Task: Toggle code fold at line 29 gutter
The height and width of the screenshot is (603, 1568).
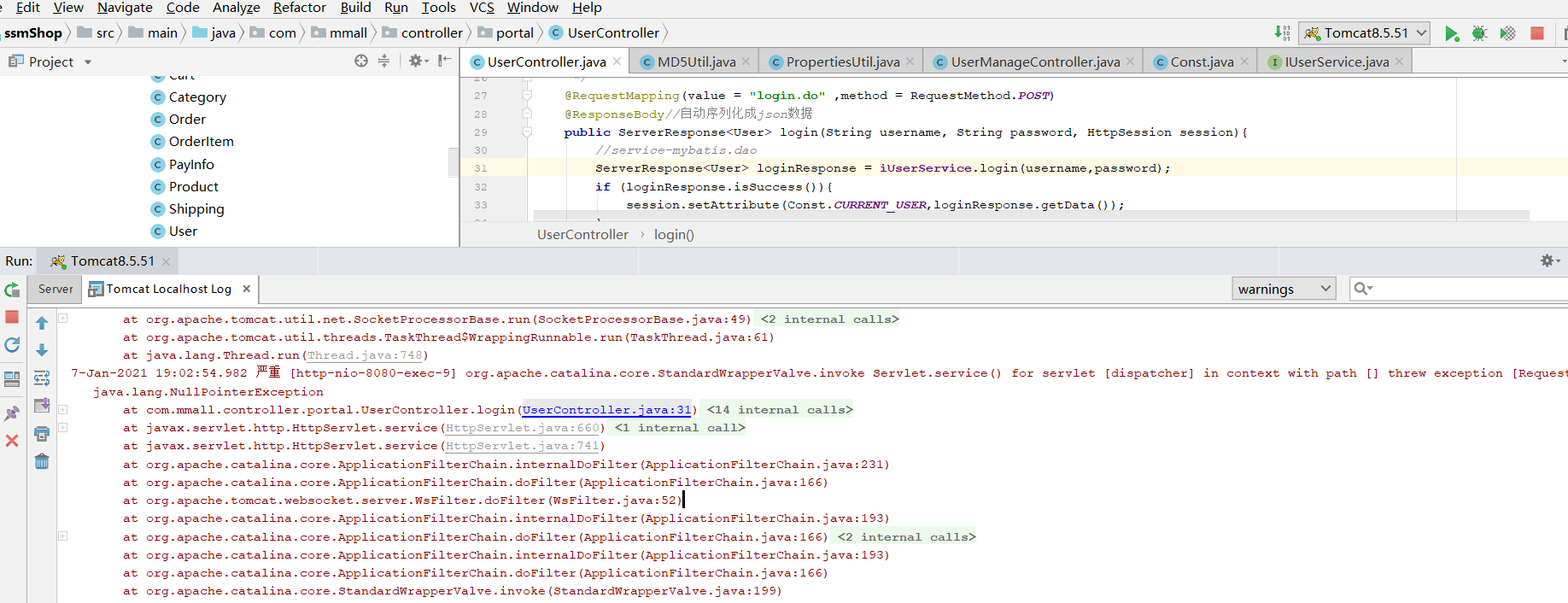Action: click(527, 132)
